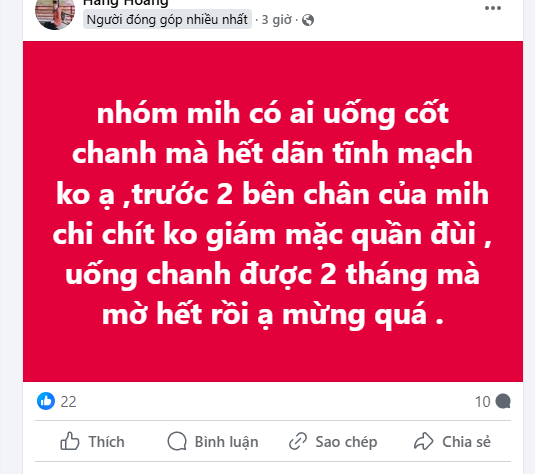This screenshot has height=474, width=535.
Task: View the 22 reactions count
Action: (68, 402)
